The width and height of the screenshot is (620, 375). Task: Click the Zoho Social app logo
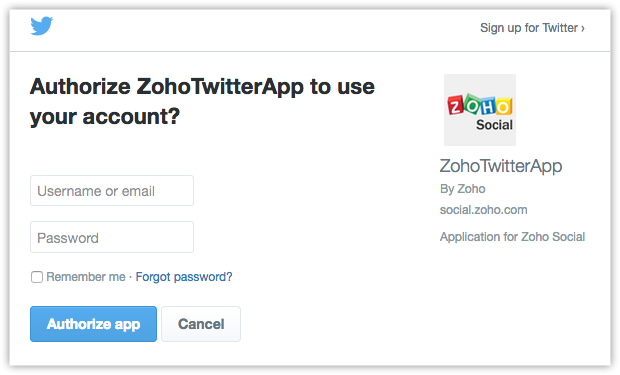coord(480,110)
